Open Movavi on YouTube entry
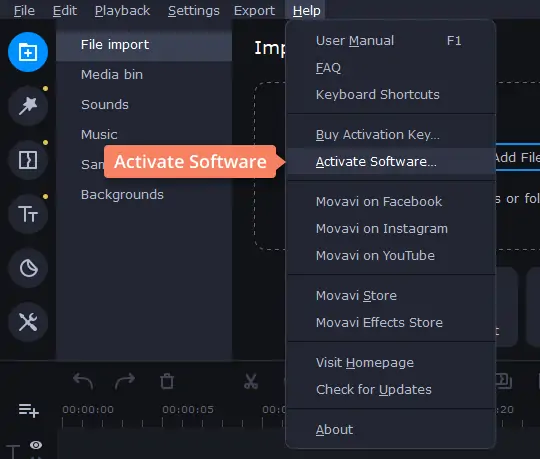 pyautogui.click(x=391, y=255)
